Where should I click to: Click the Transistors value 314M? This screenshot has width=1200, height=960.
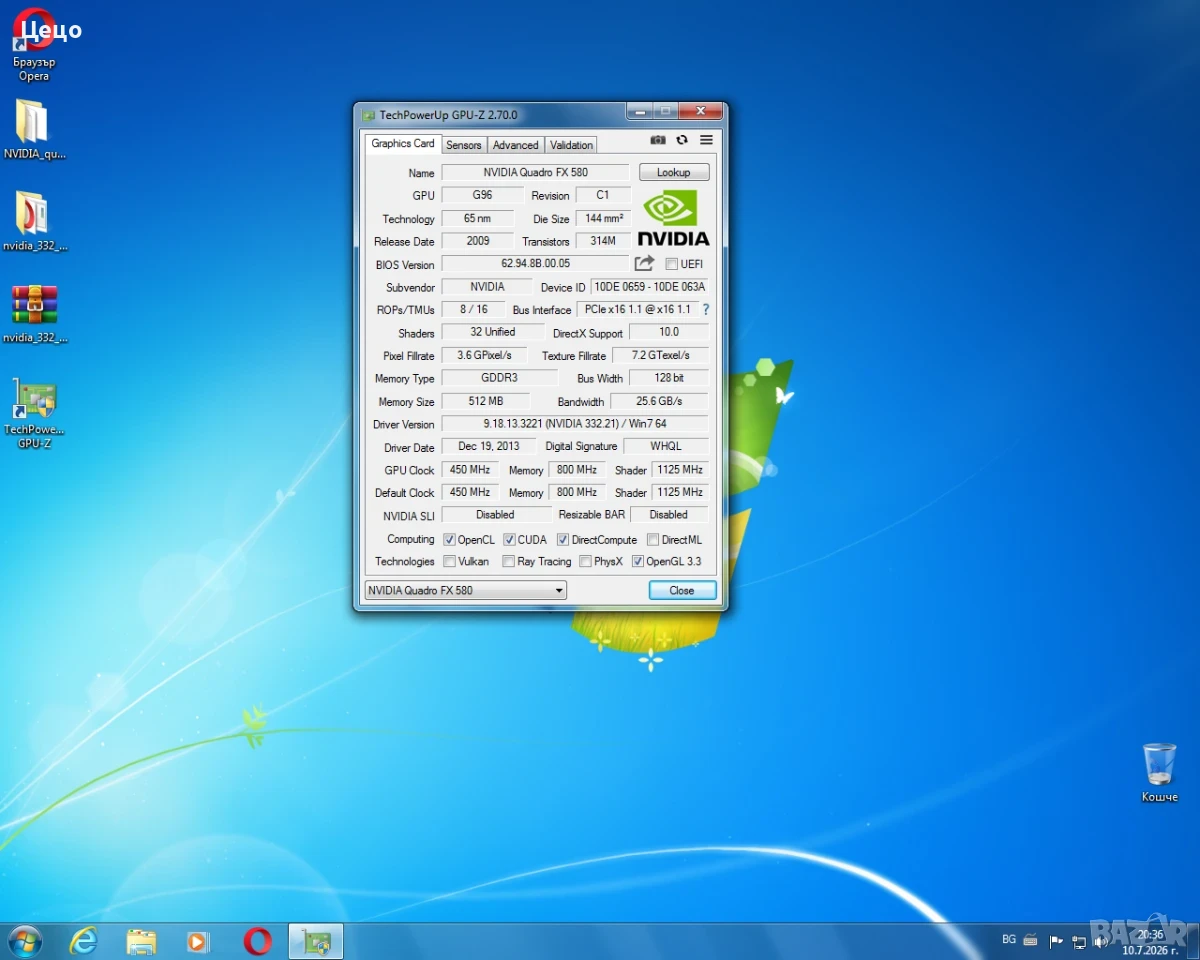[x=604, y=241]
